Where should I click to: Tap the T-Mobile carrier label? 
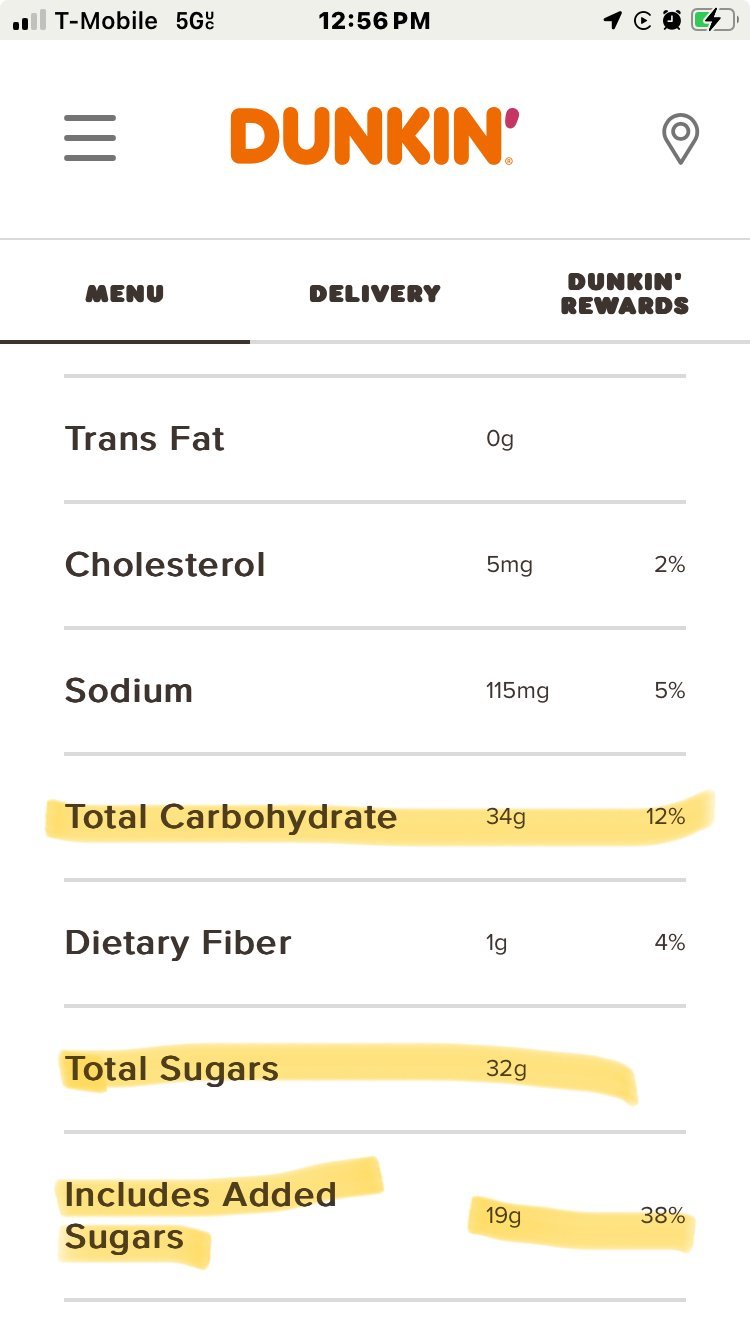click(x=106, y=21)
